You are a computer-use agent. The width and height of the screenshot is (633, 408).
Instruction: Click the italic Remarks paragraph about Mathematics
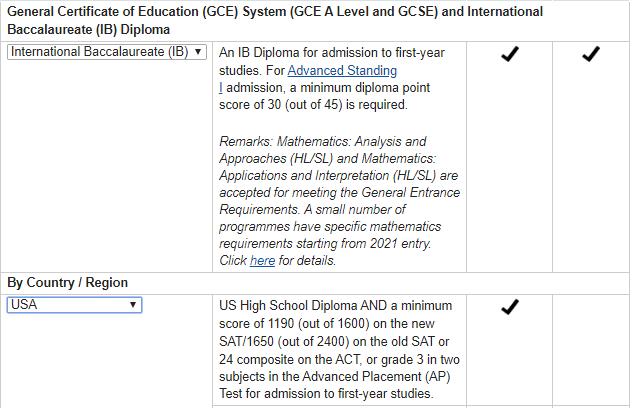[340, 201]
